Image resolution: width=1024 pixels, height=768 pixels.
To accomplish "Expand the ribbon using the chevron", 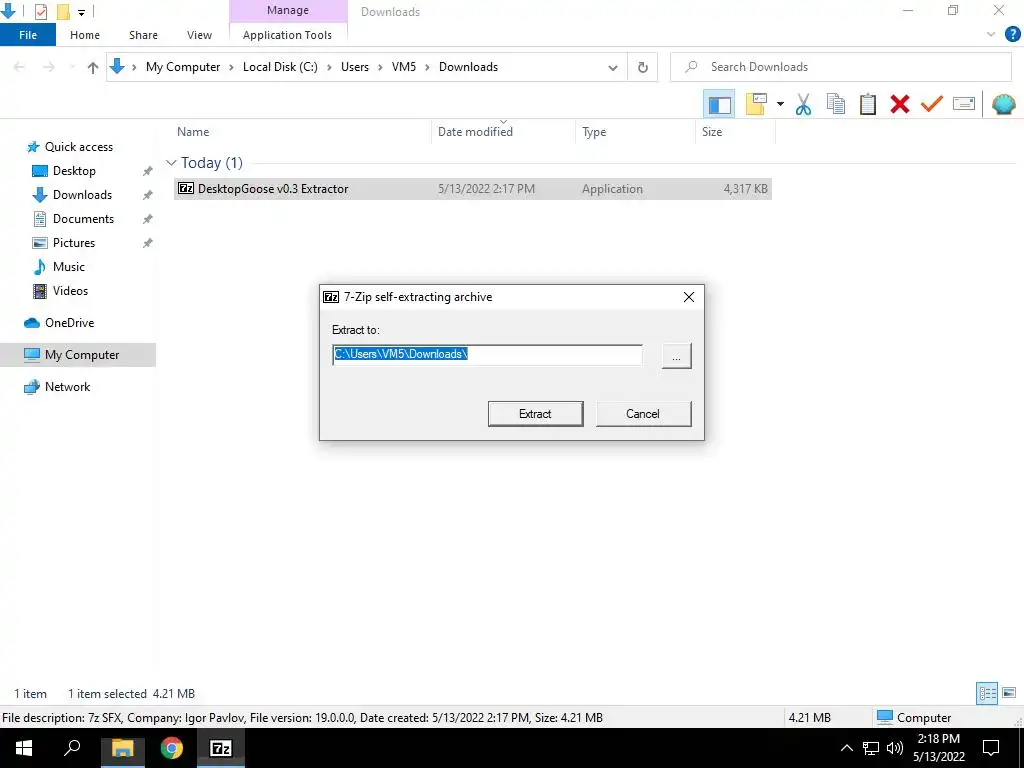I will pyautogui.click(x=991, y=35).
